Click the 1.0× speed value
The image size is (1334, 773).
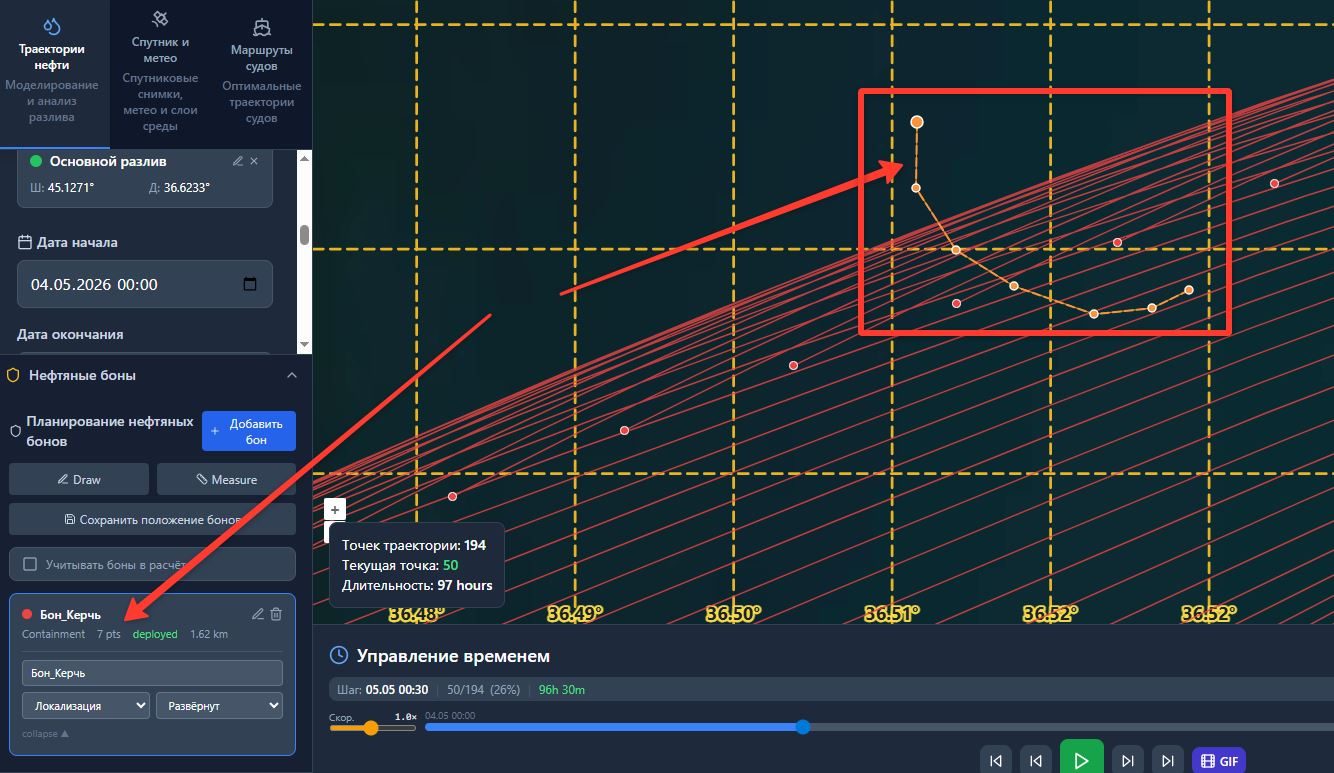(x=405, y=716)
